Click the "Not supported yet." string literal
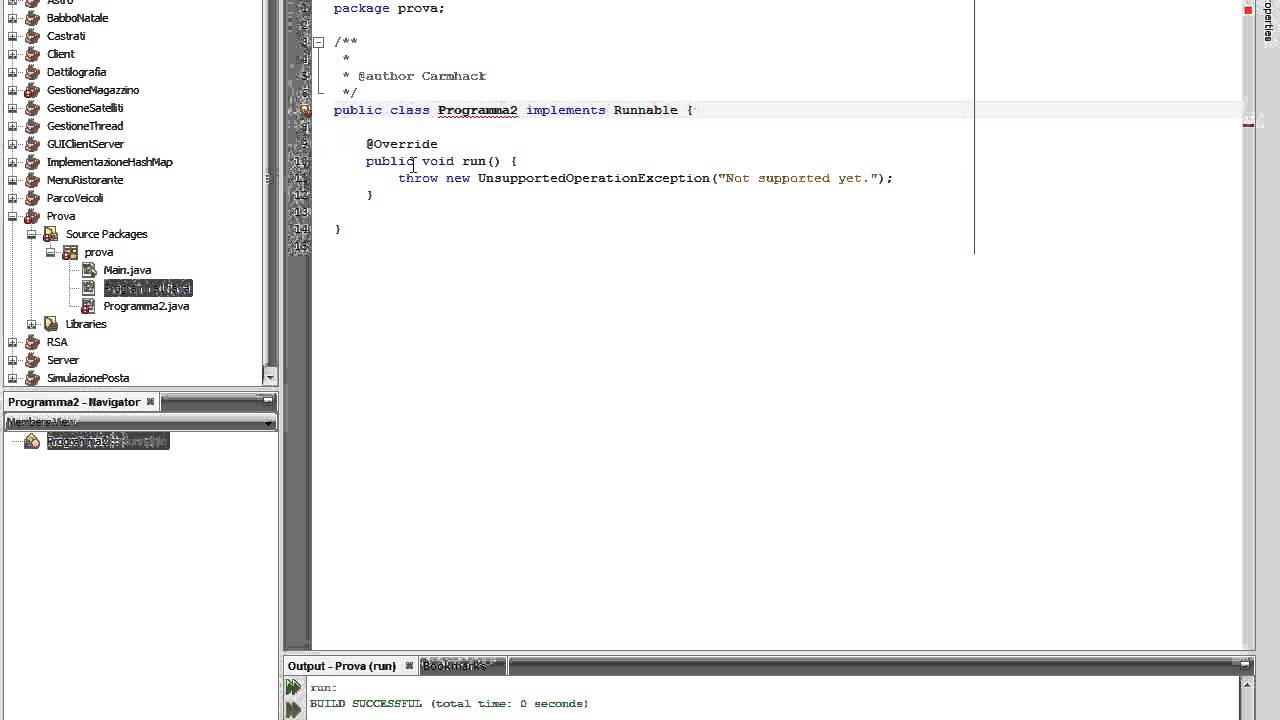1280x720 pixels. tap(798, 178)
